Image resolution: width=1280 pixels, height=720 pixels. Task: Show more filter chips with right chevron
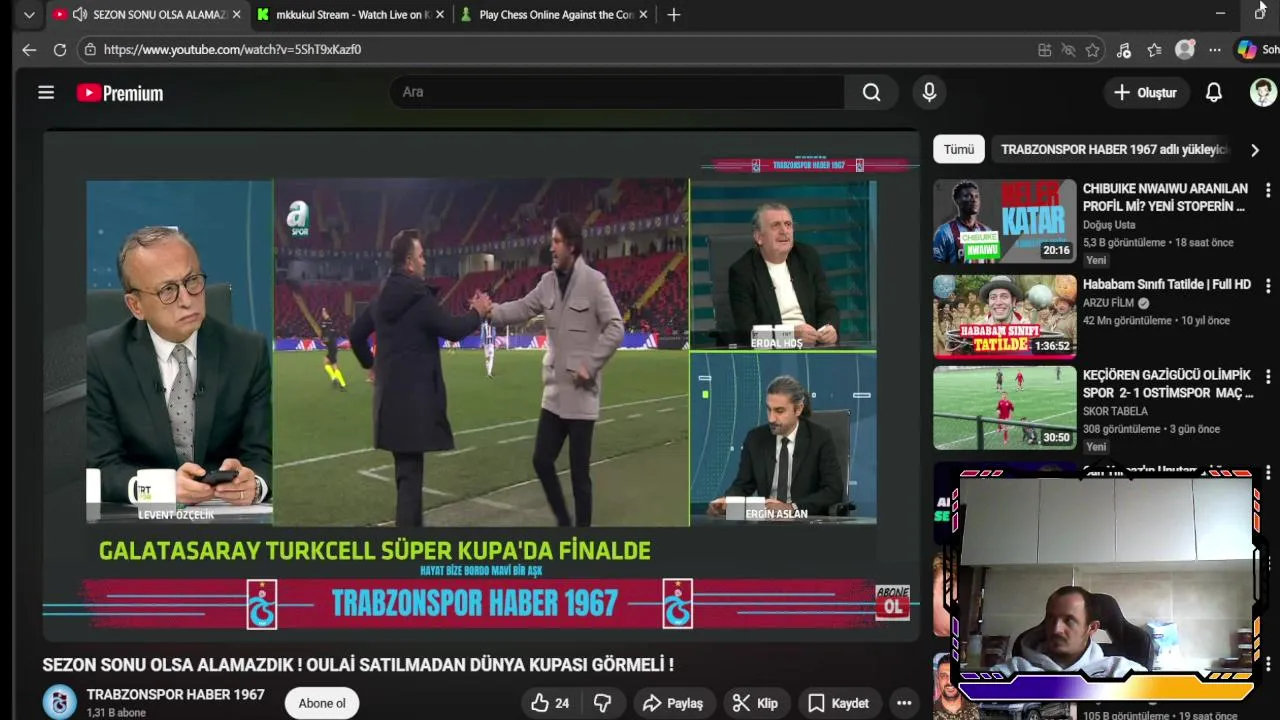coord(1254,150)
